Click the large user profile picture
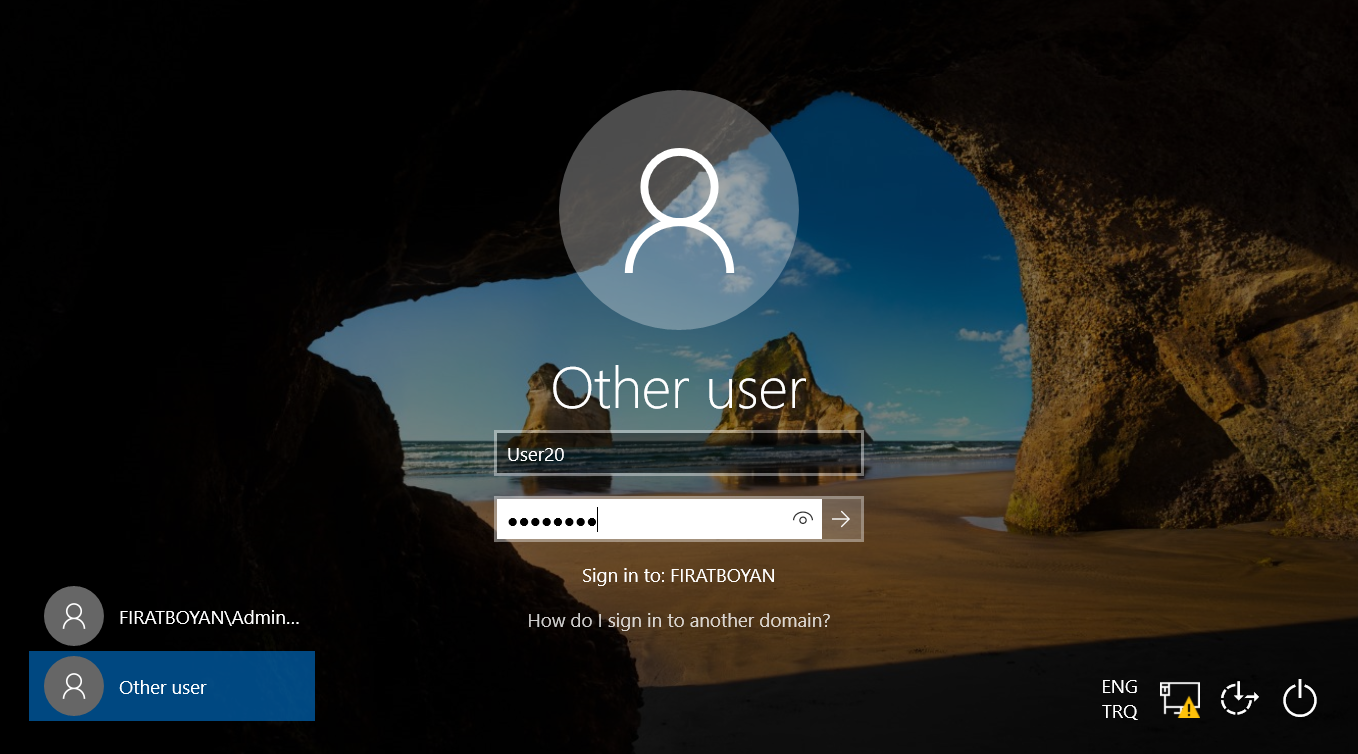 (679, 212)
